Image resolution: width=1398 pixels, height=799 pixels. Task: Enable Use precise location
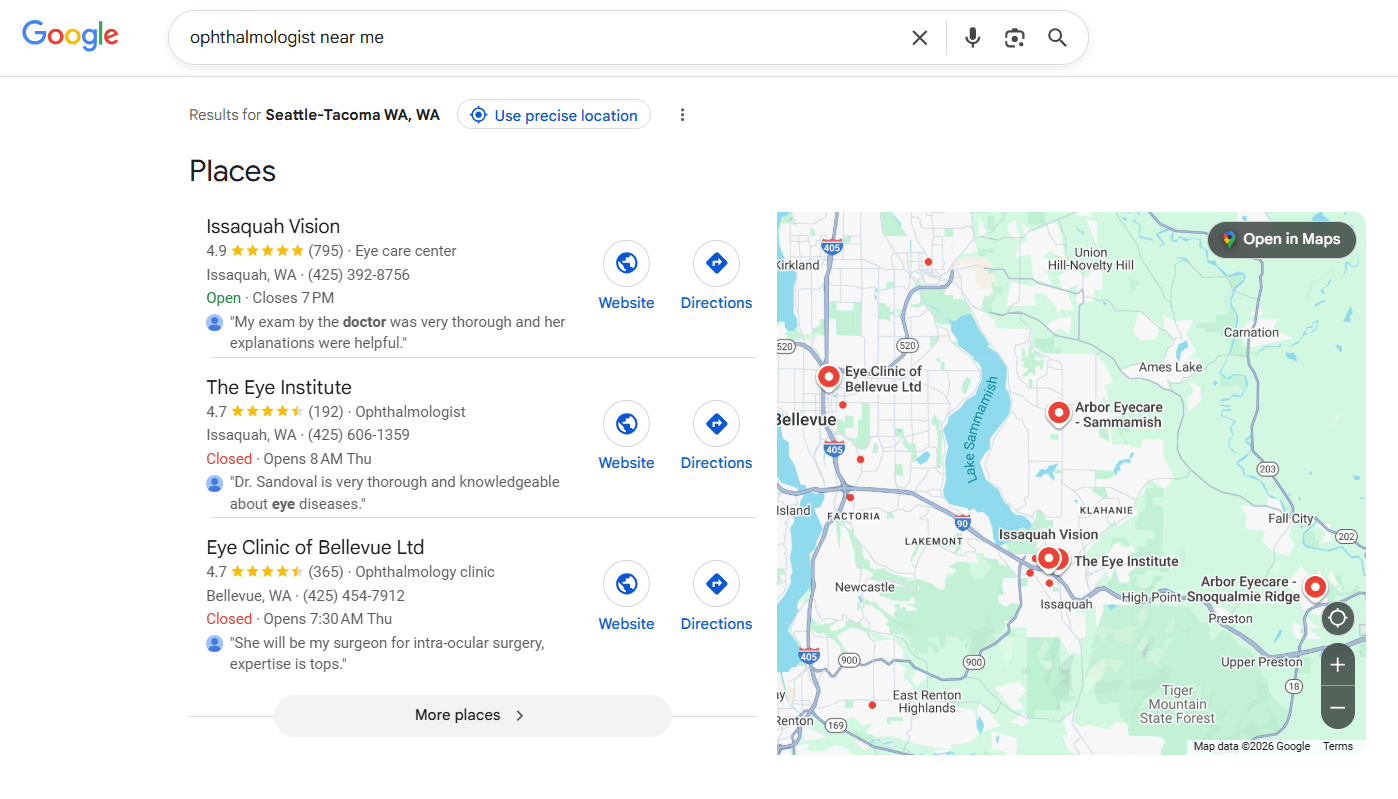(x=553, y=114)
